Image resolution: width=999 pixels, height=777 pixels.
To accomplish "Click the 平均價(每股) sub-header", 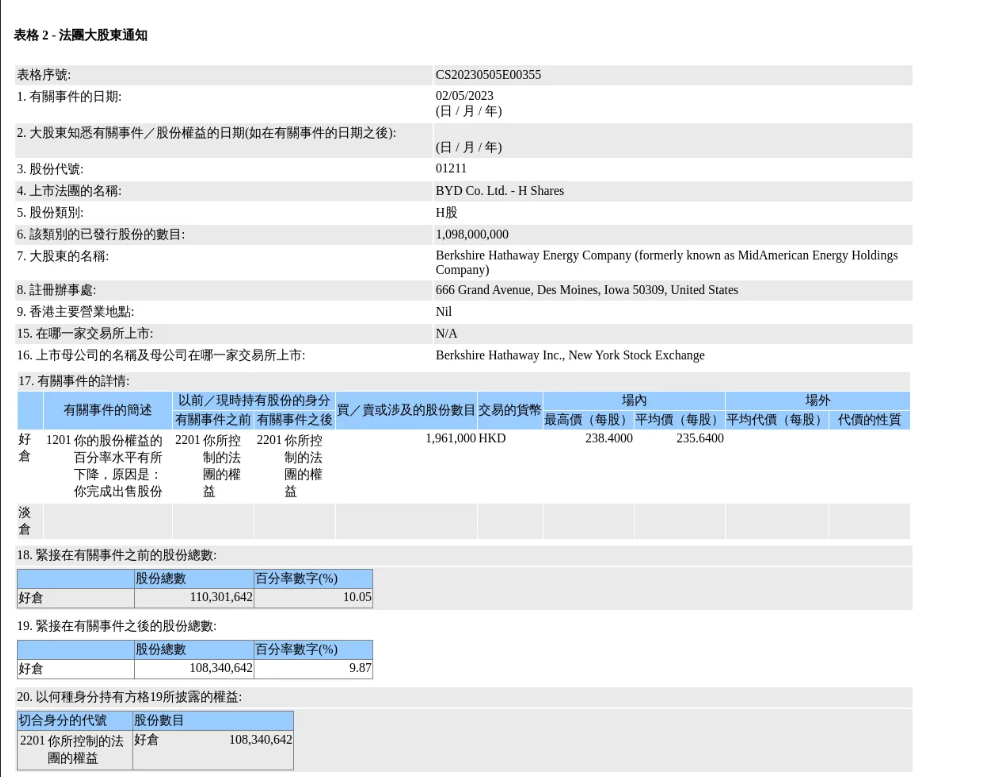I will (680, 420).
